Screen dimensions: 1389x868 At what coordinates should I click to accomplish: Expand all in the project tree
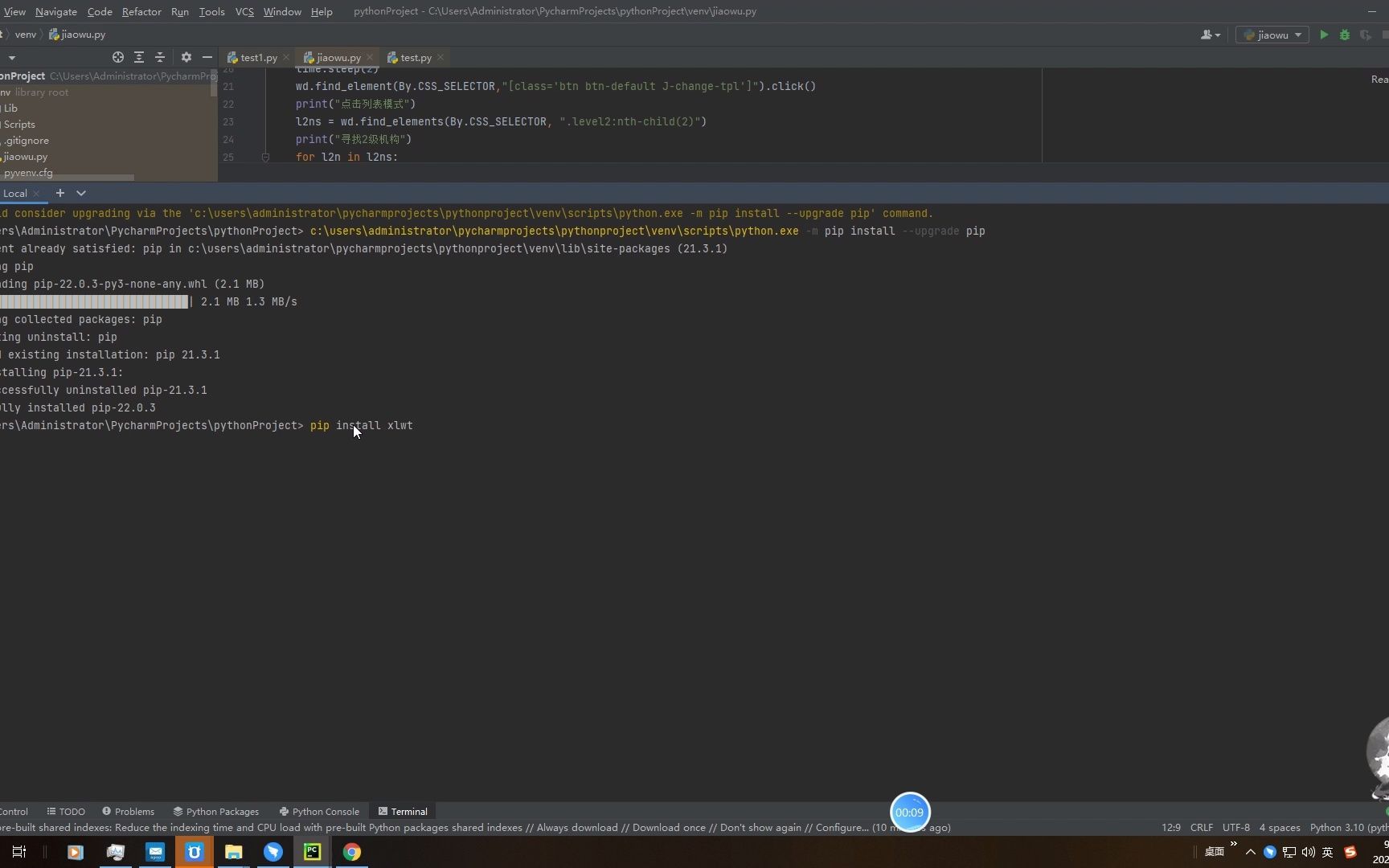coord(139,57)
